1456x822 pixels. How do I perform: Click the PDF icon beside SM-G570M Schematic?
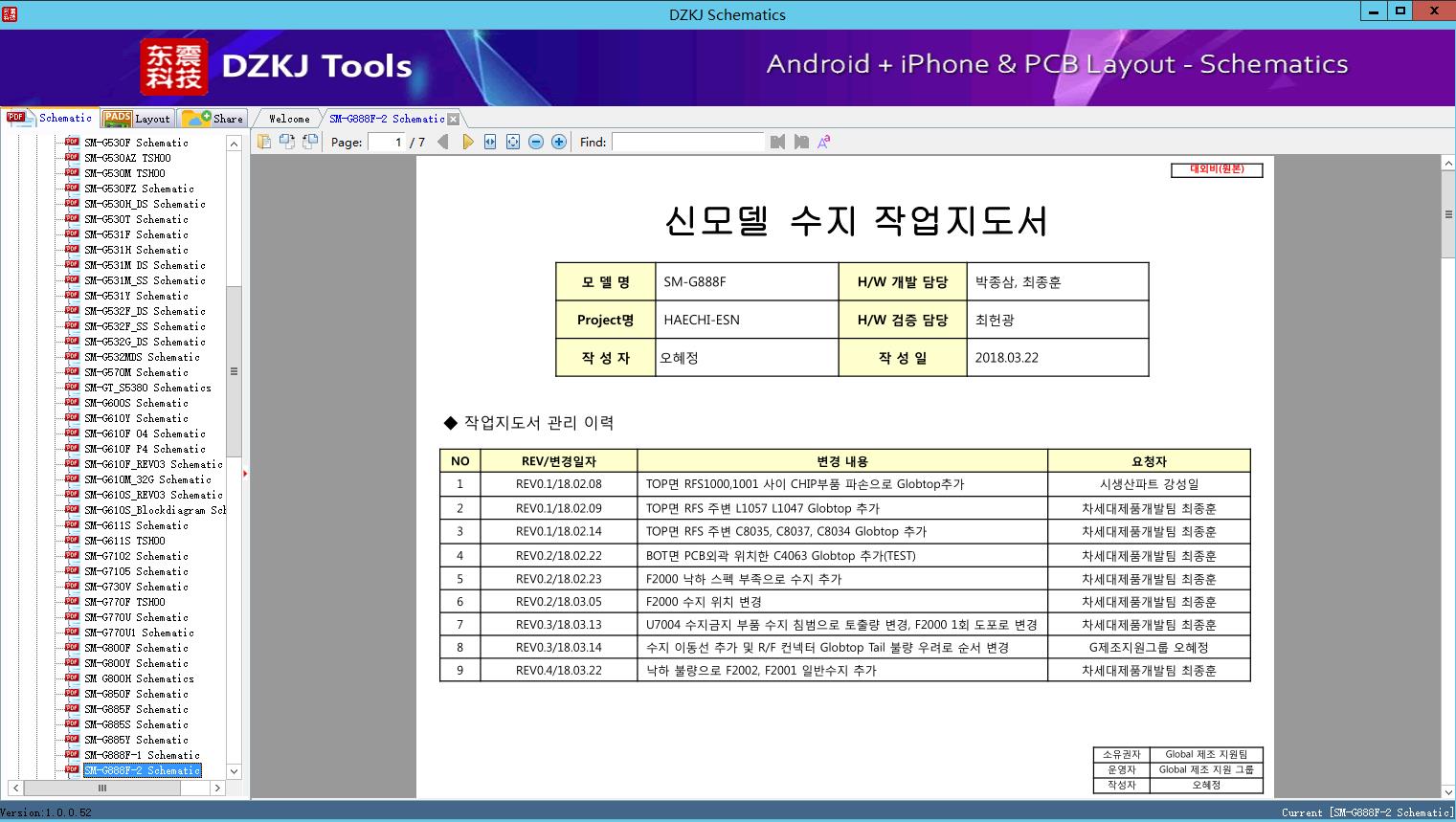point(72,371)
